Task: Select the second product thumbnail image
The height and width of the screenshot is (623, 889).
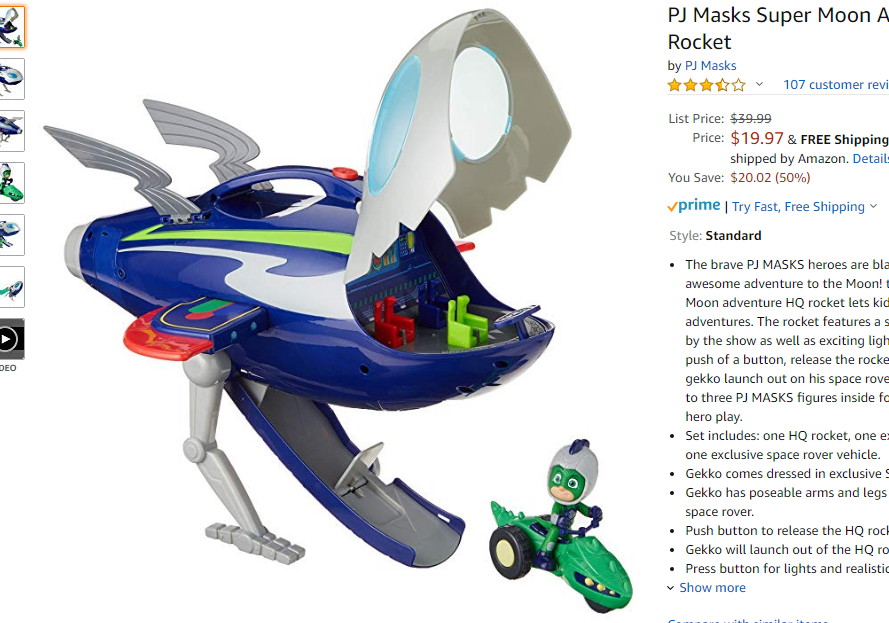Action: point(11,79)
